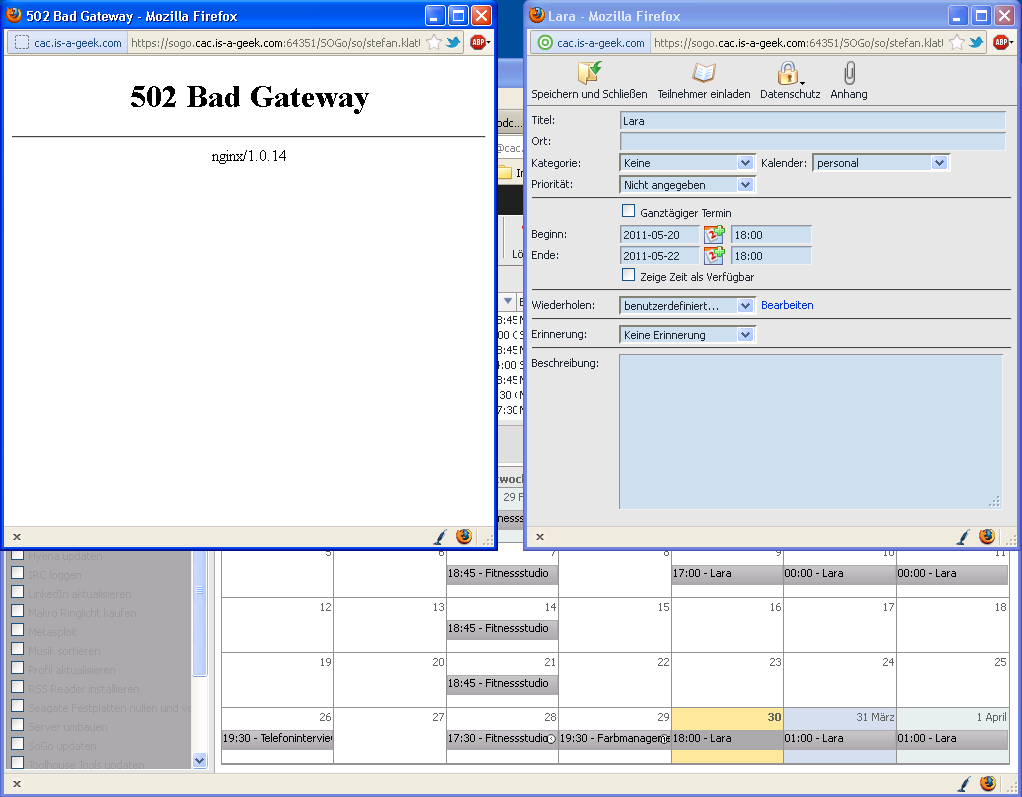
Task: Open Teilnehmer einladen from the toolbar
Action: click(704, 74)
